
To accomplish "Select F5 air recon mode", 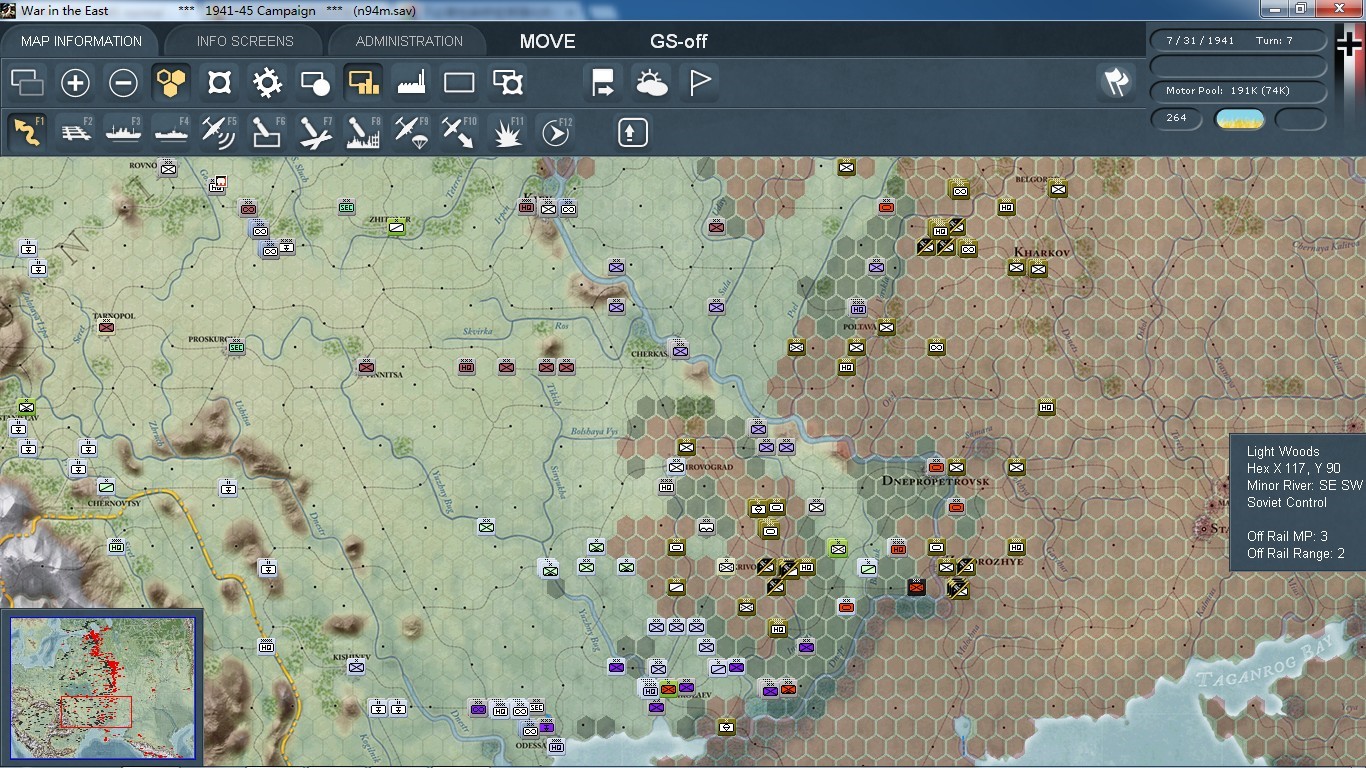I will [219, 131].
